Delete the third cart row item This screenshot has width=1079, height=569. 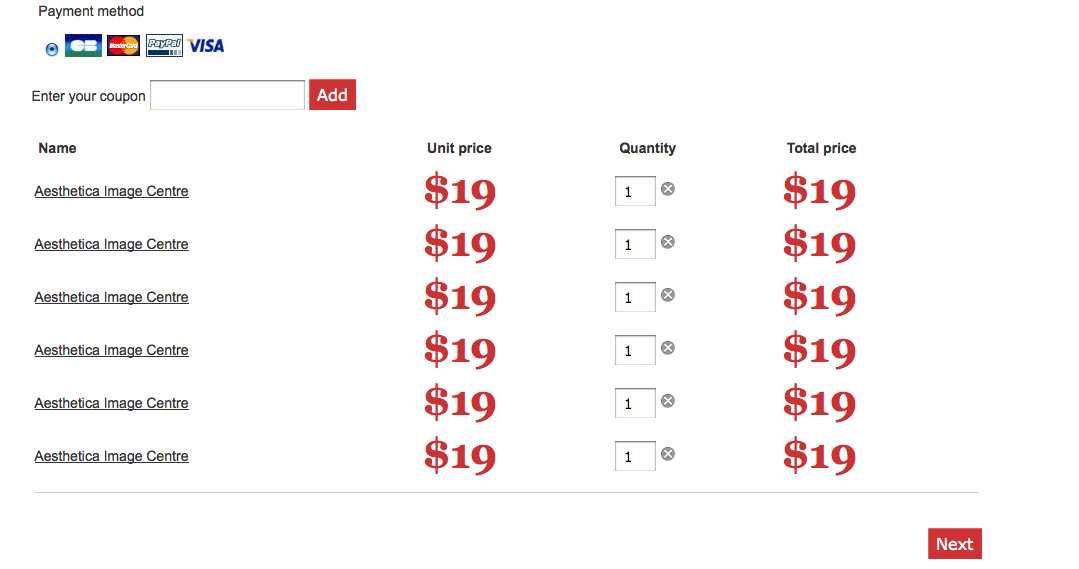(668, 295)
